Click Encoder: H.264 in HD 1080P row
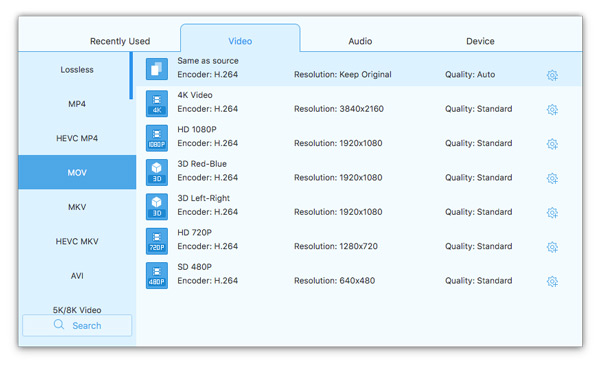Viewport: 600px width, 367px height. click(207, 143)
